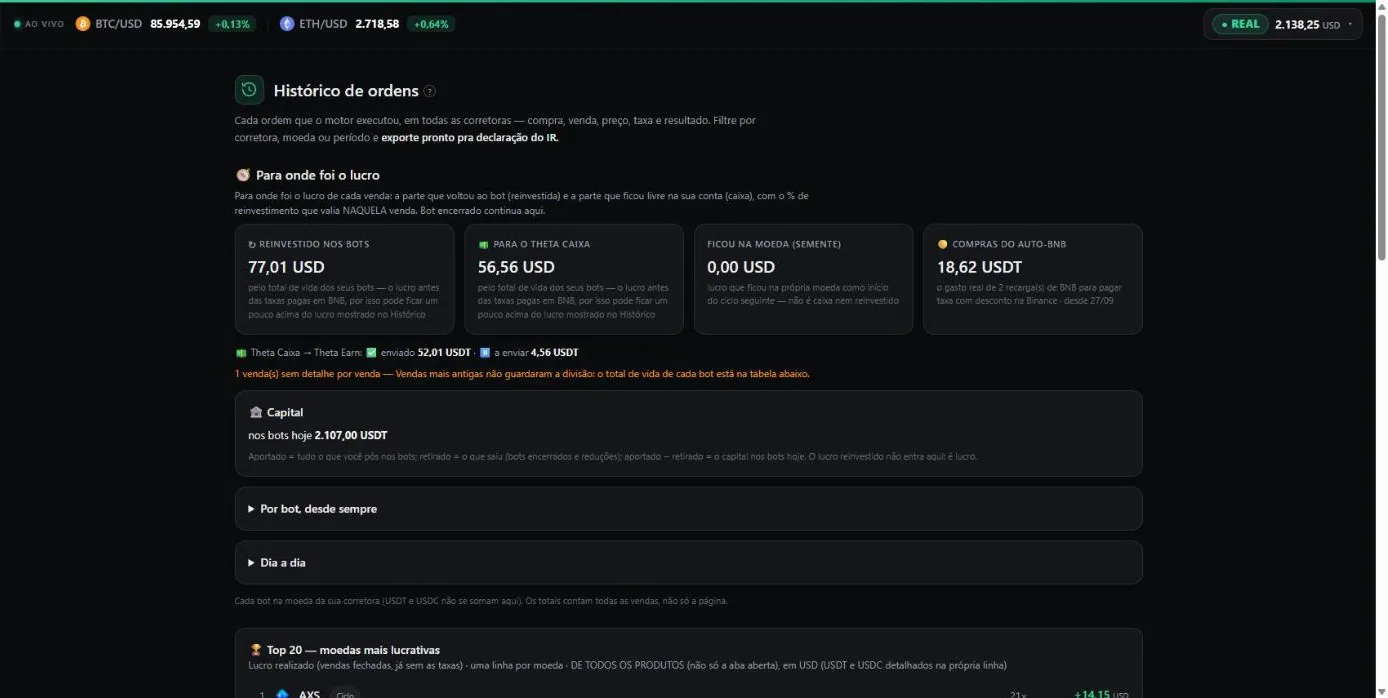Screen dimensions: 1388x698
Task: Click the 2.107,00 USDT capital amount
Action: point(351,435)
